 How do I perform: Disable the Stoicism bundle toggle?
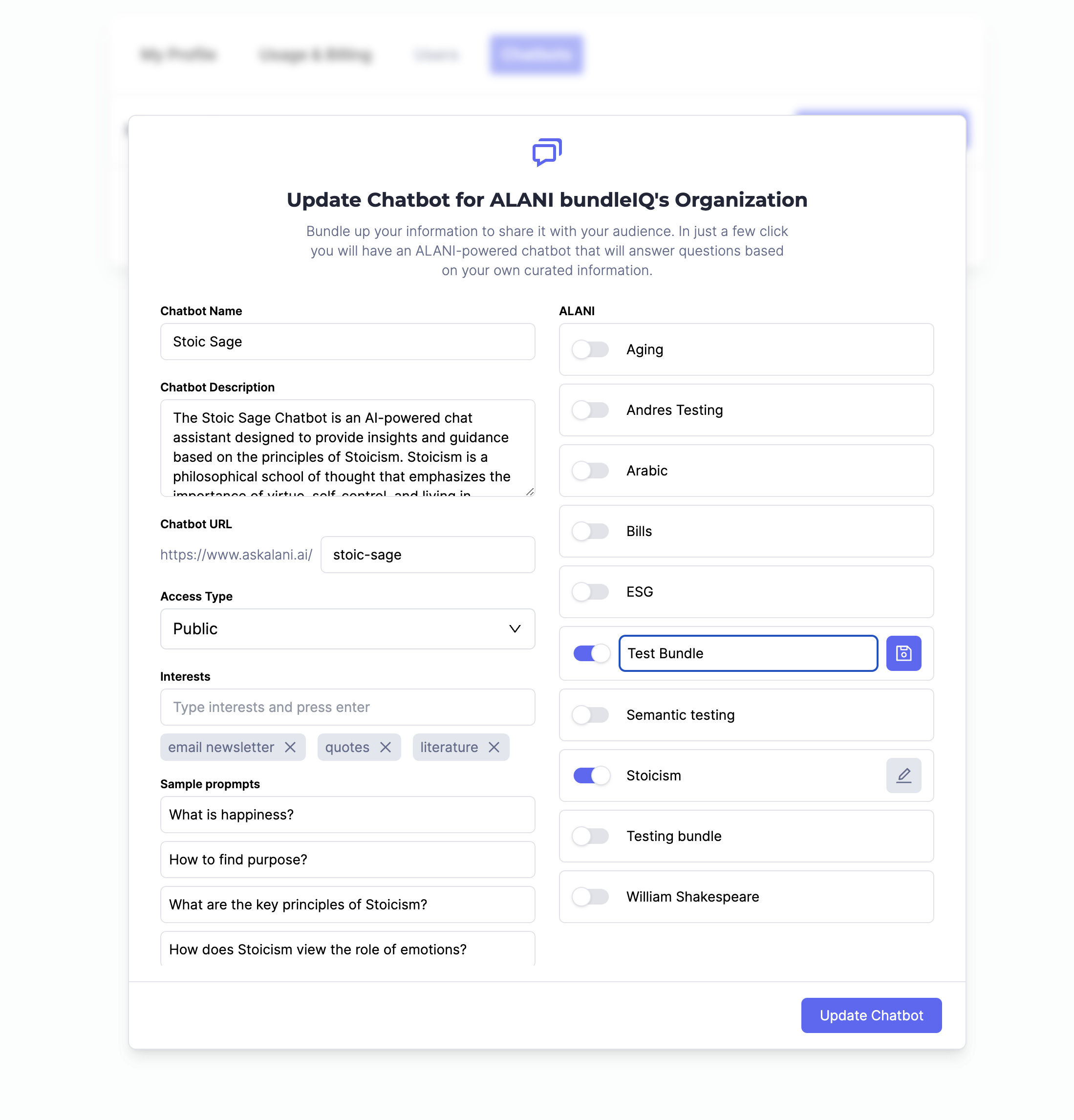591,775
